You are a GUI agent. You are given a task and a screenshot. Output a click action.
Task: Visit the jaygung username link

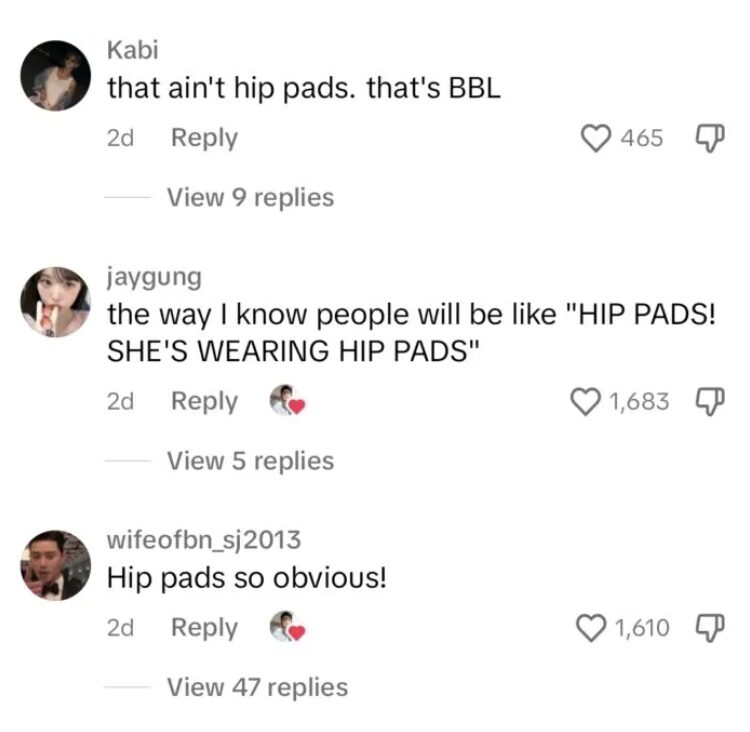(154, 277)
